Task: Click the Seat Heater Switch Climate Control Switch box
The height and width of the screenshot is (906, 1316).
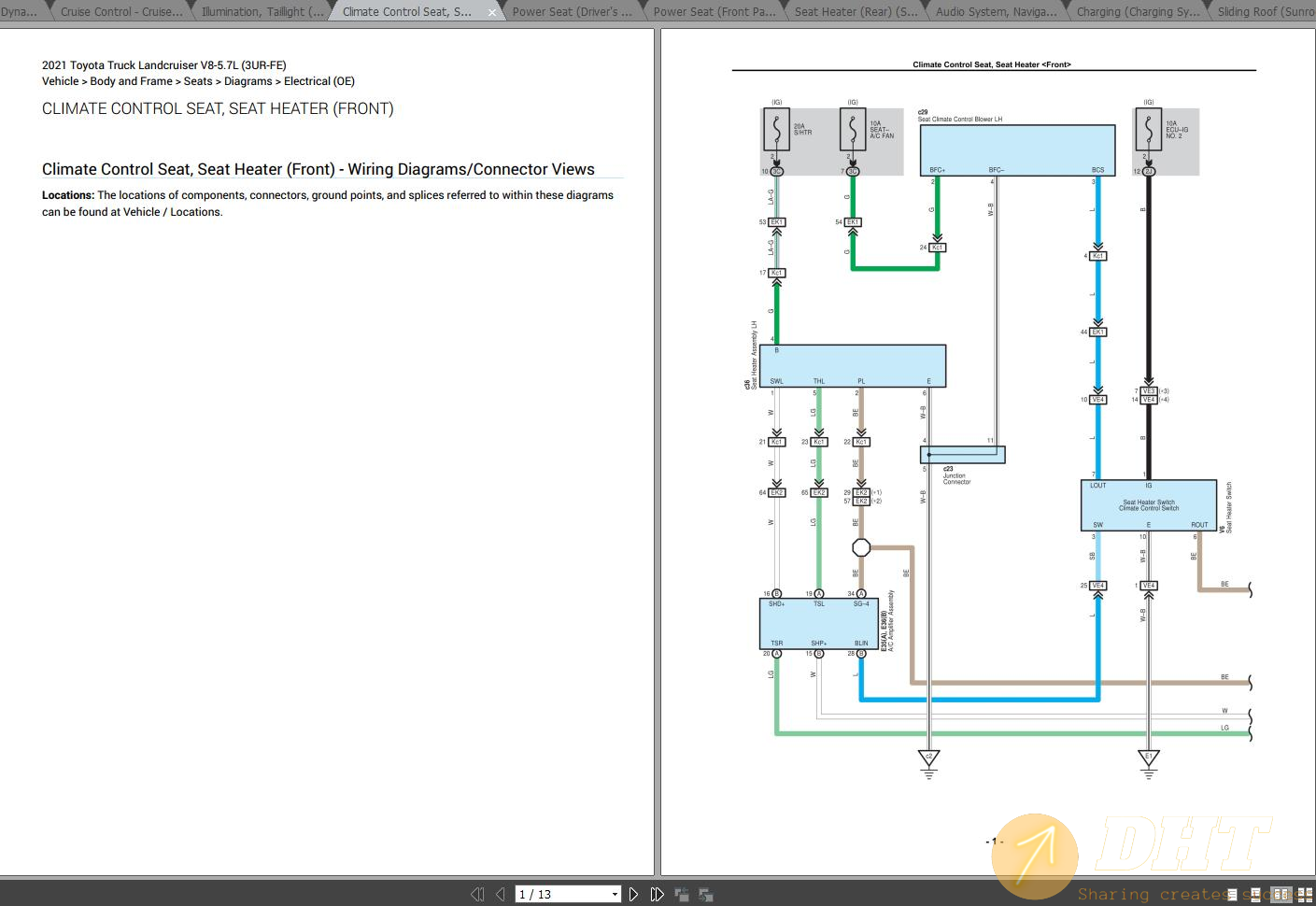Action: pyautogui.click(x=1149, y=505)
